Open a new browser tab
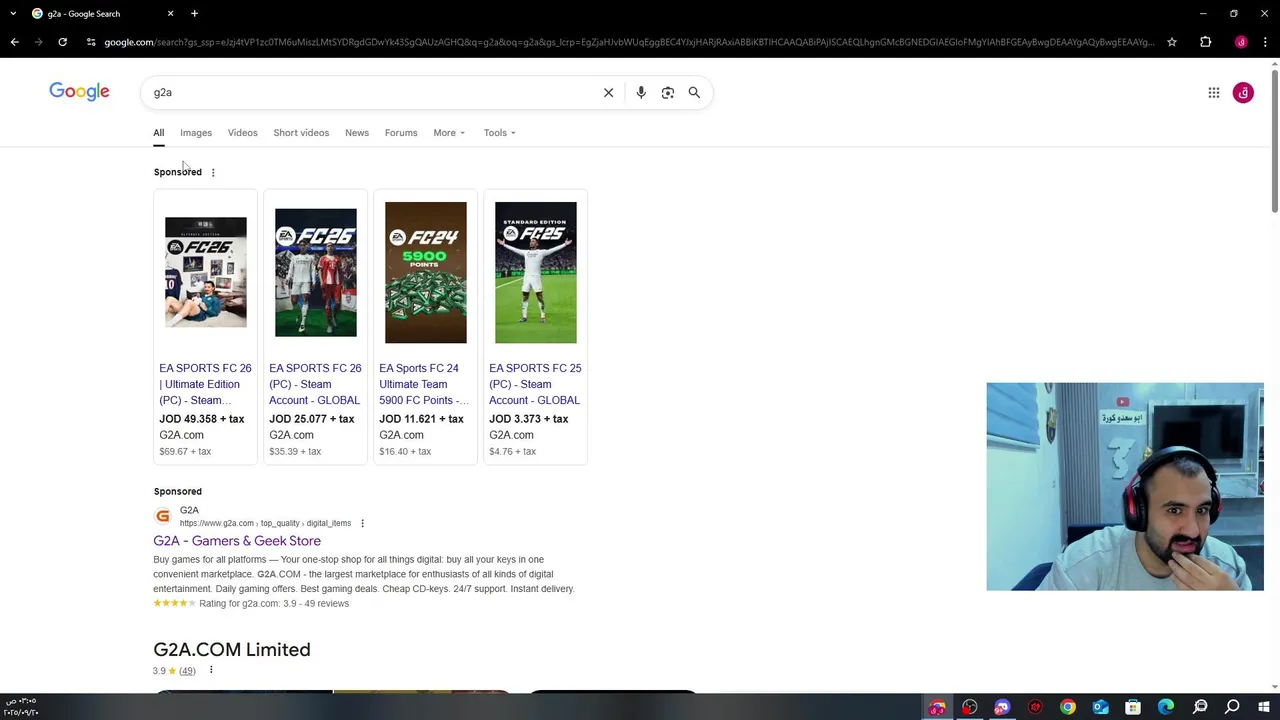The height and width of the screenshot is (720, 1280). (194, 14)
